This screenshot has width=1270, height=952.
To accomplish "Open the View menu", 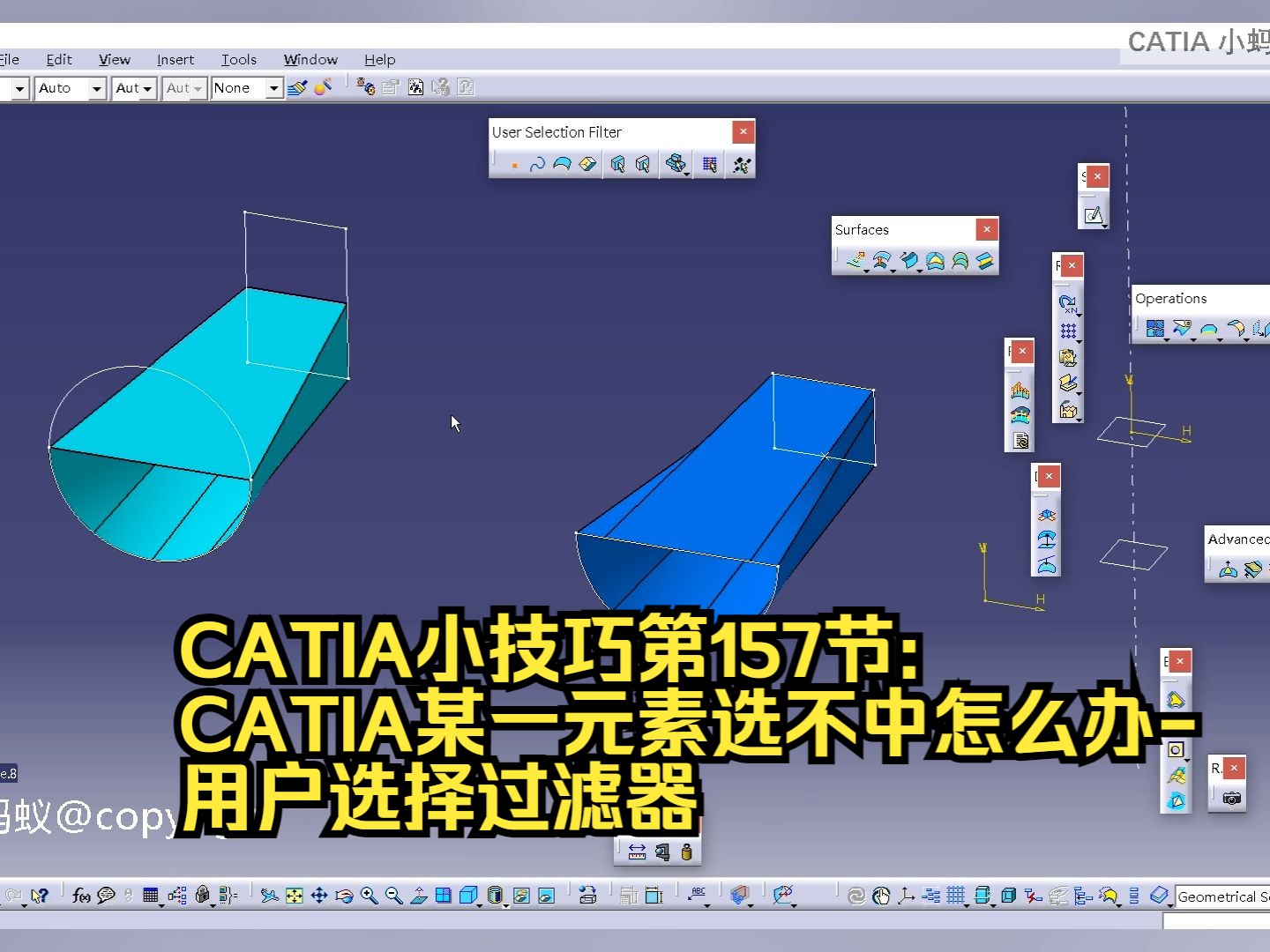I will pyautogui.click(x=115, y=59).
